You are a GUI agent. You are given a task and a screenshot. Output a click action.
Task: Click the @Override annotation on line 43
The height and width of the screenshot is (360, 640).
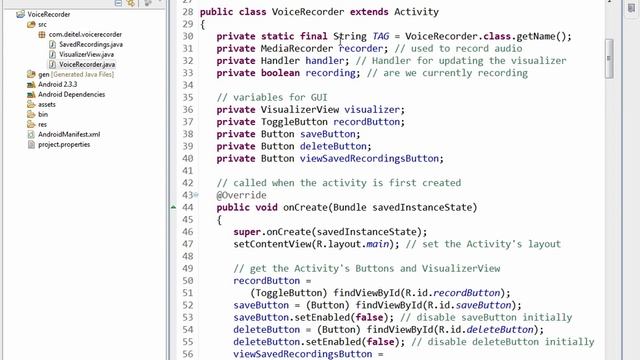coord(241,195)
